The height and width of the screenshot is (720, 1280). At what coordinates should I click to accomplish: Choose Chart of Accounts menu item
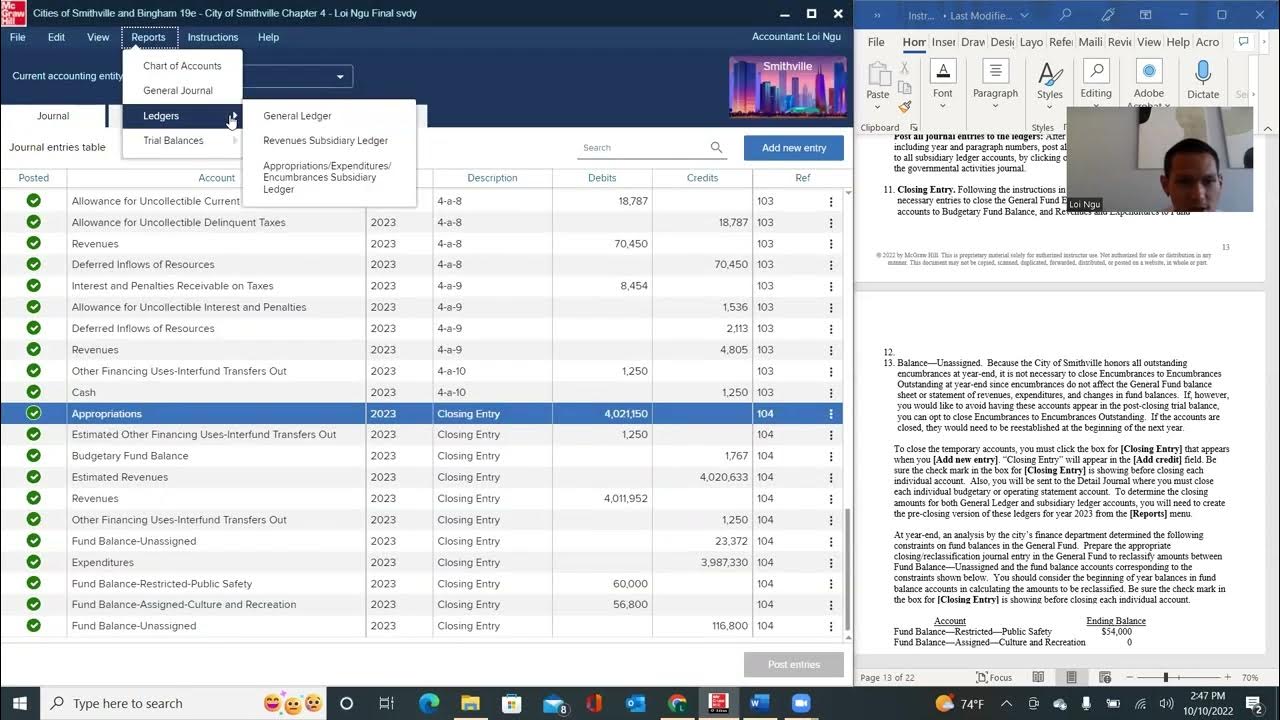[182, 66]
